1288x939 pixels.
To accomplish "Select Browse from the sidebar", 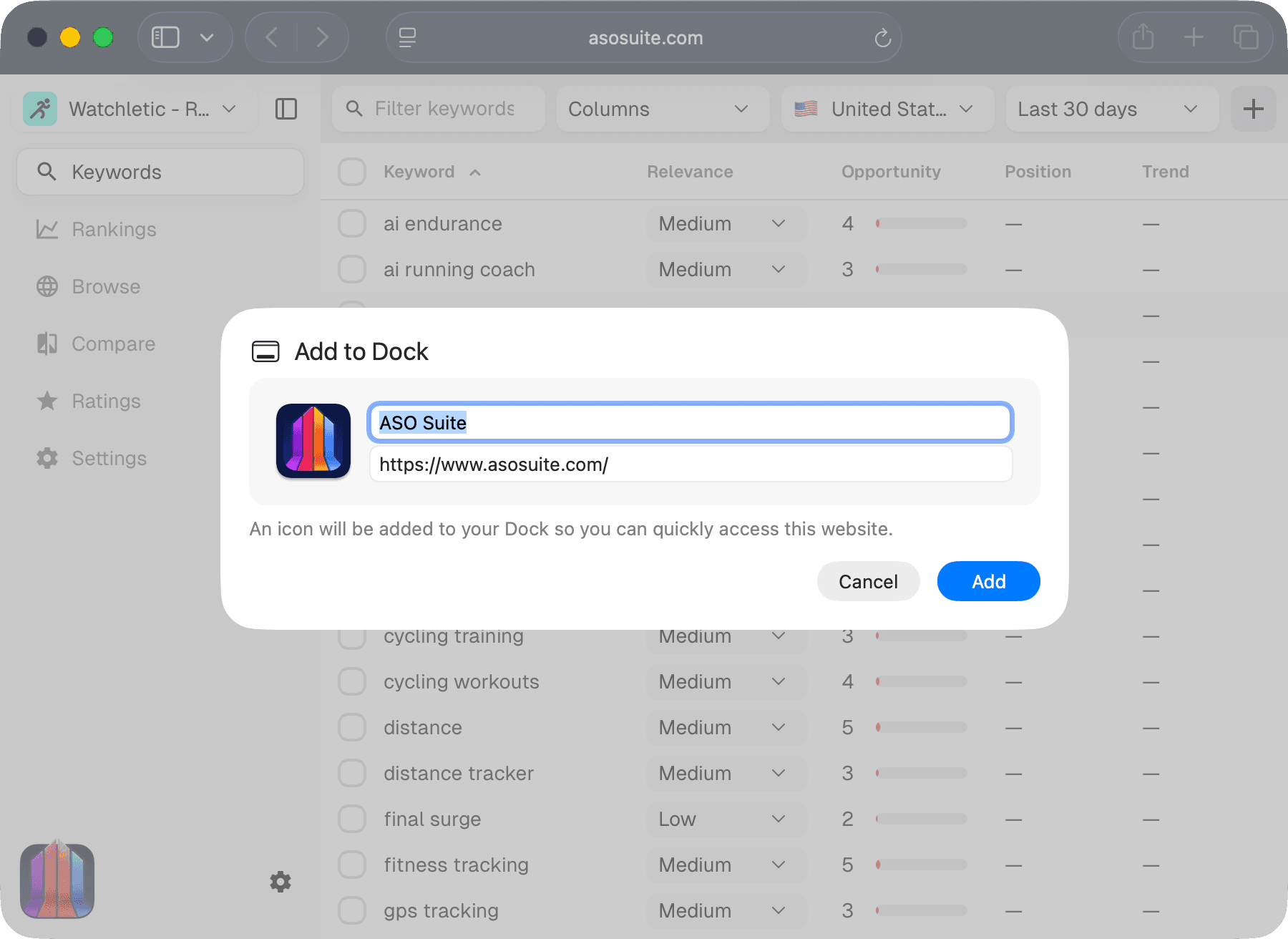I will pos(105,286).
